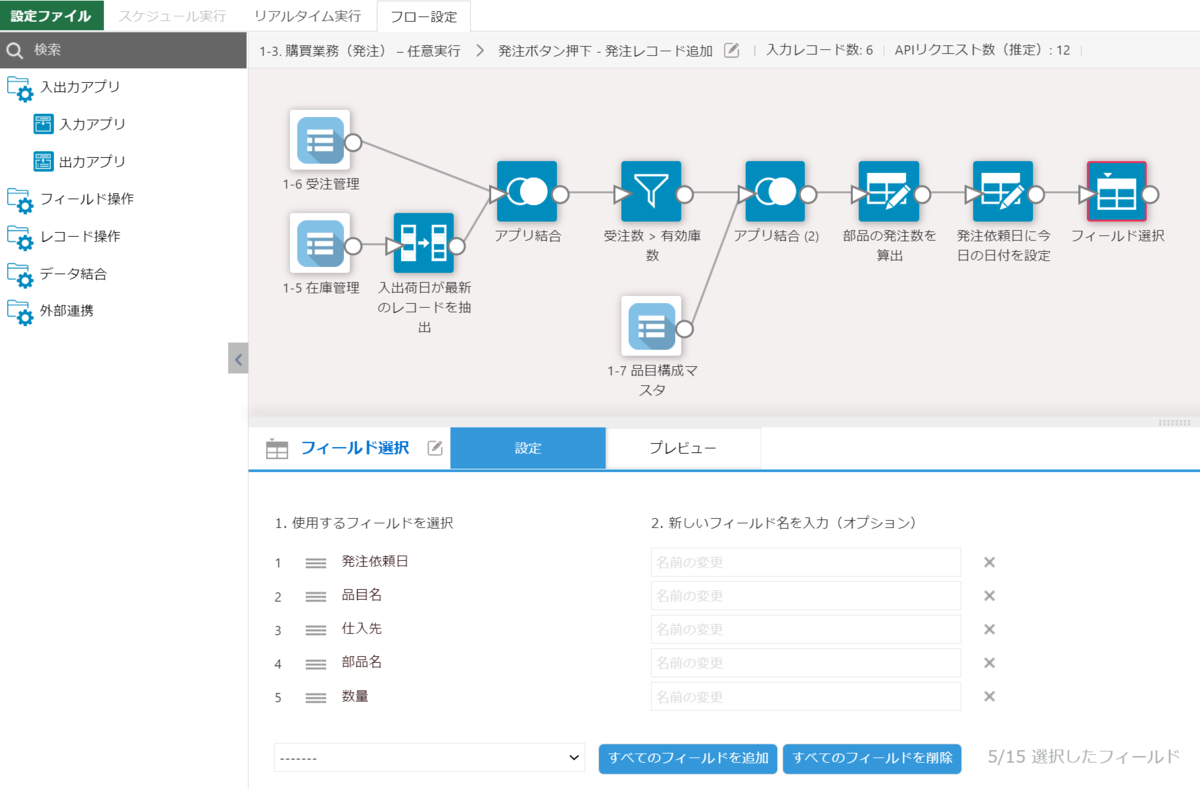The width and height of the screenshot is (1200, 789).
Task: Grab handle for 数量 field row
Action: 316,698
